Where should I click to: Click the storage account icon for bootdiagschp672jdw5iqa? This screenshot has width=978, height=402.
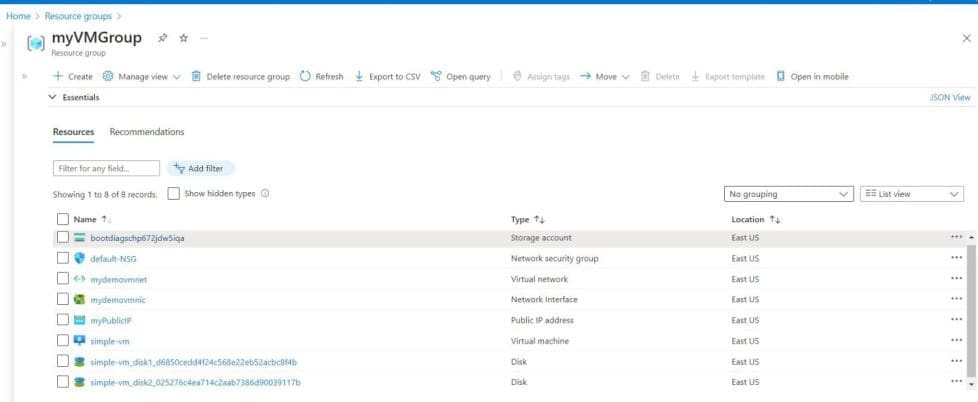pos(79,237)
